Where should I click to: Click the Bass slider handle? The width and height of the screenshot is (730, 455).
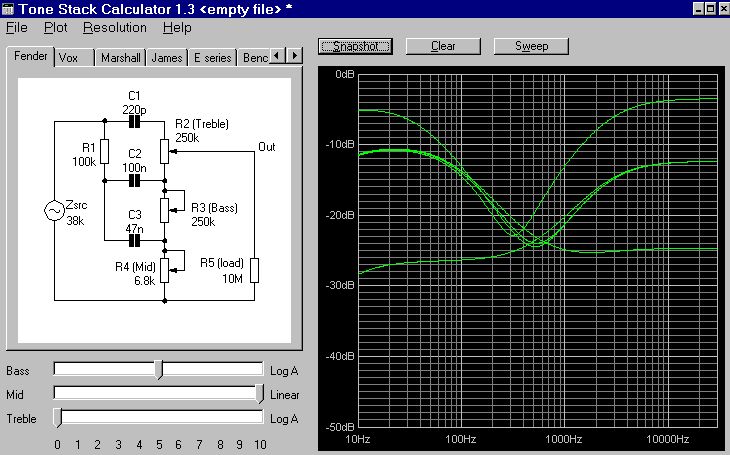(159, 370)
